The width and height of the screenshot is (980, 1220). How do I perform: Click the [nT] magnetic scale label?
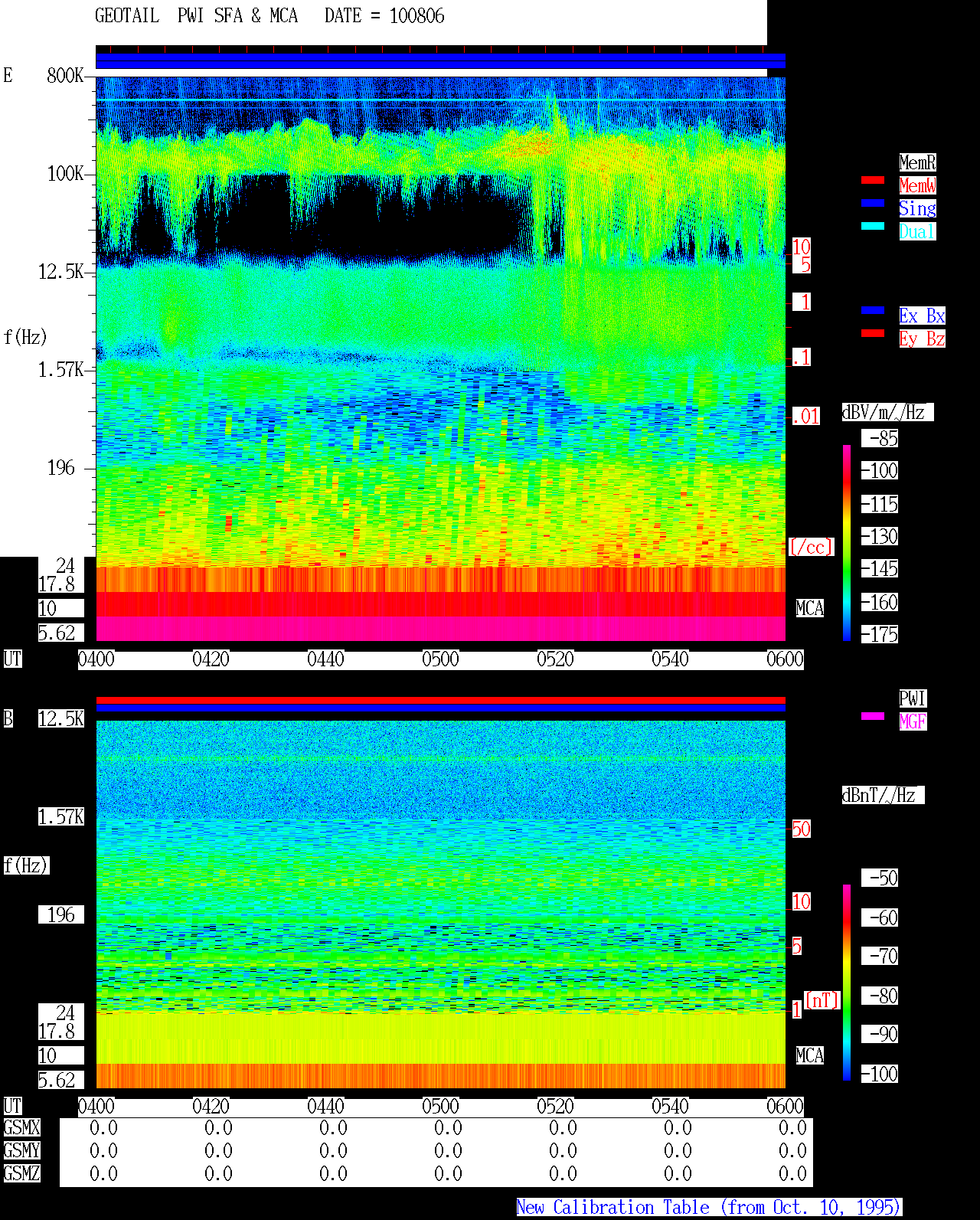tap(822, 1001)
